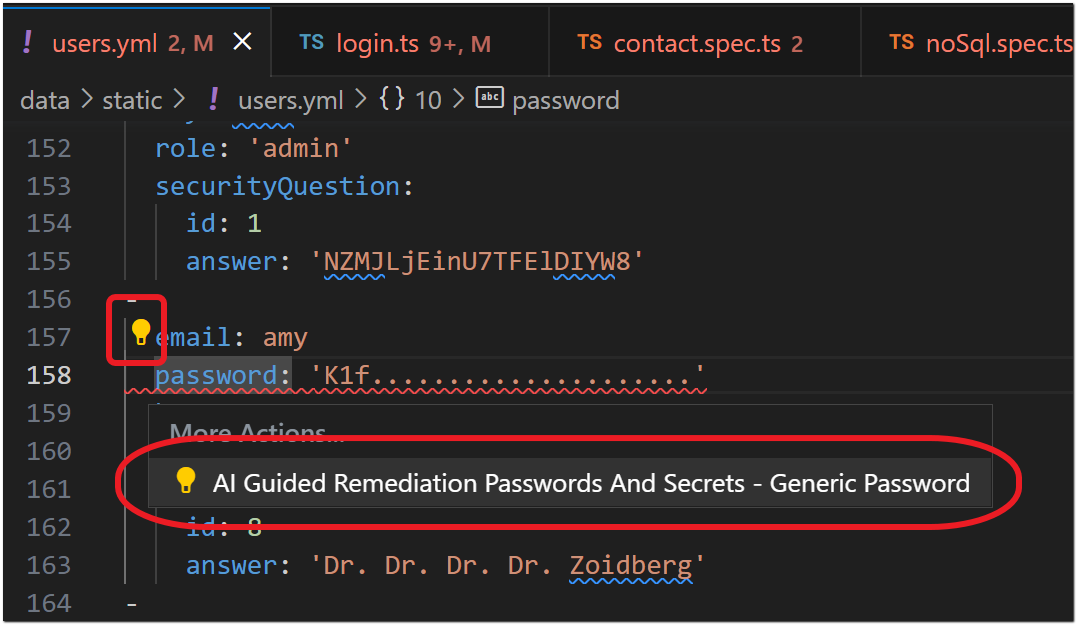Click the TS icon on noSql.spec.ts tab

(x=901, y=43)
